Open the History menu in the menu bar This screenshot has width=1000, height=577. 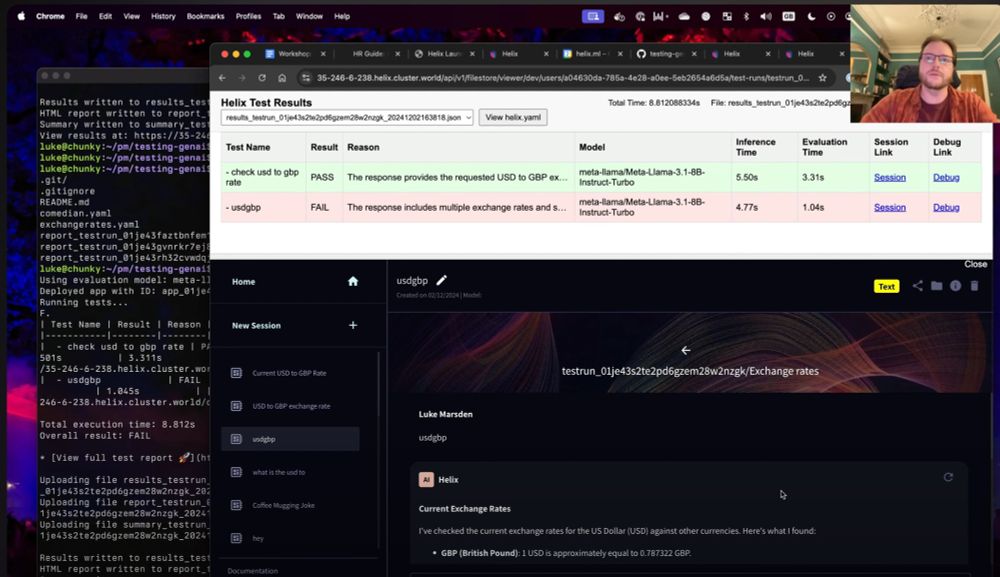click(163, 17)
